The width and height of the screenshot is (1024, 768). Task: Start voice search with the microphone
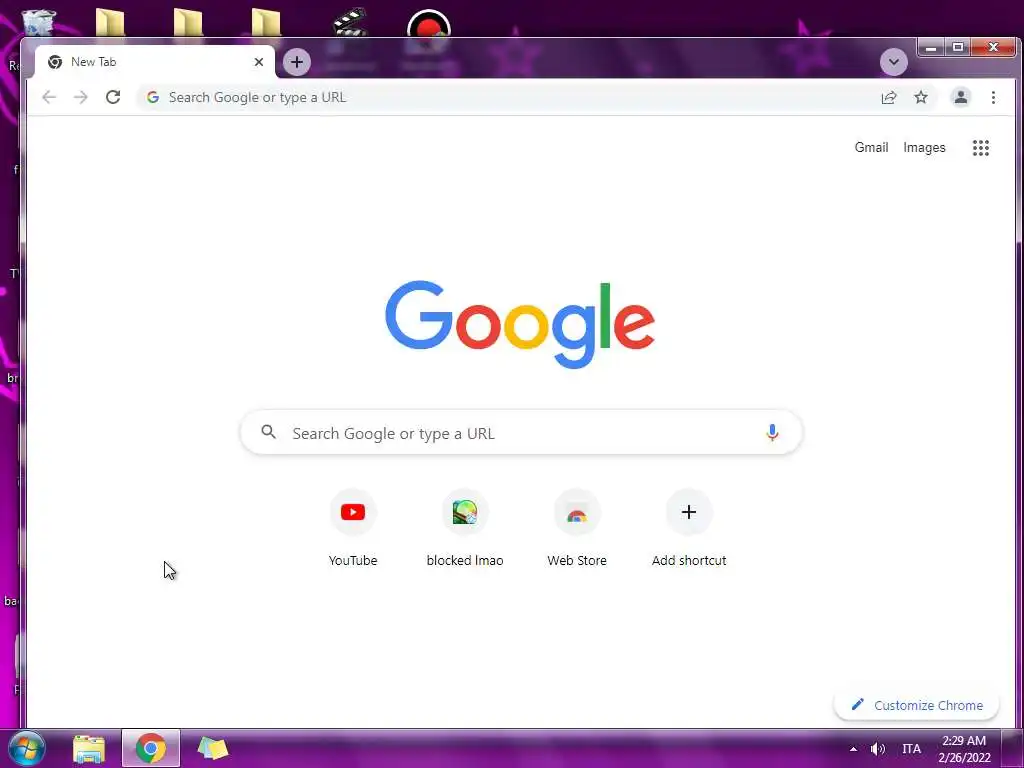pos(772,432)
